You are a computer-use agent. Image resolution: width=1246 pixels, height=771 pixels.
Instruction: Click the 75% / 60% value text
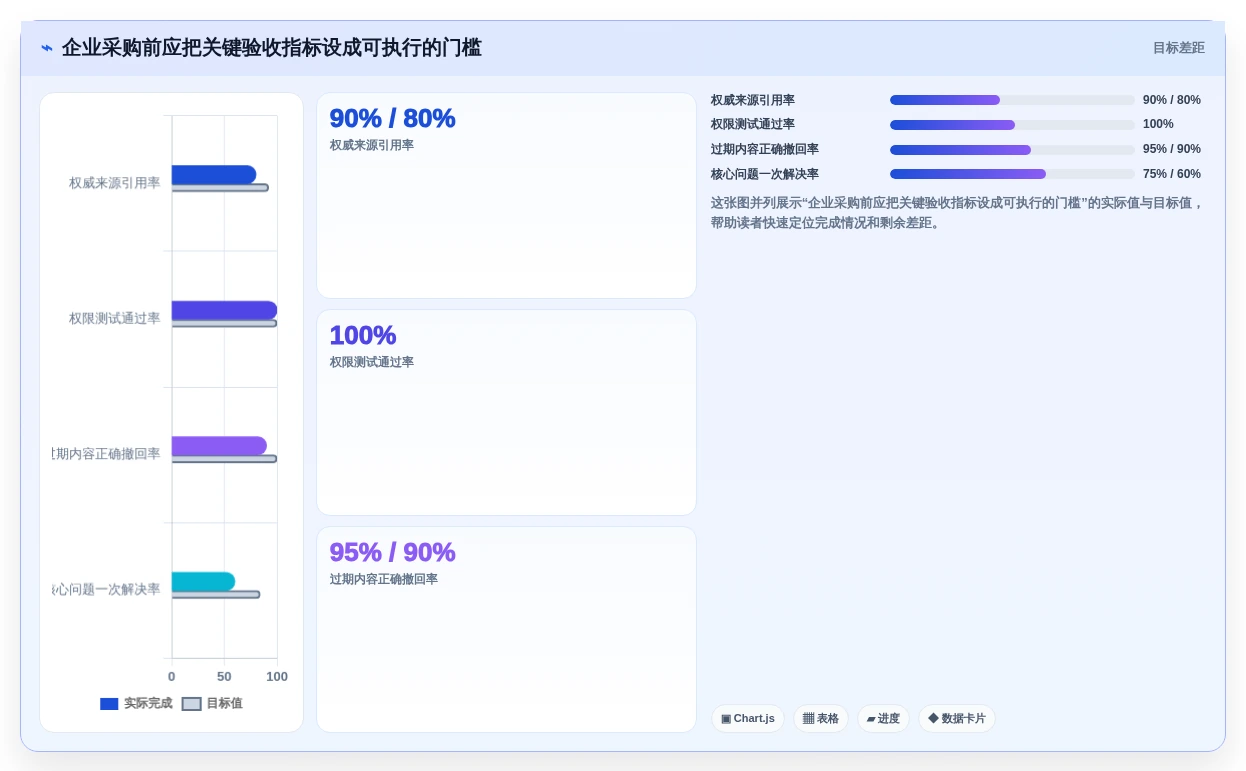click(1172, 174)
